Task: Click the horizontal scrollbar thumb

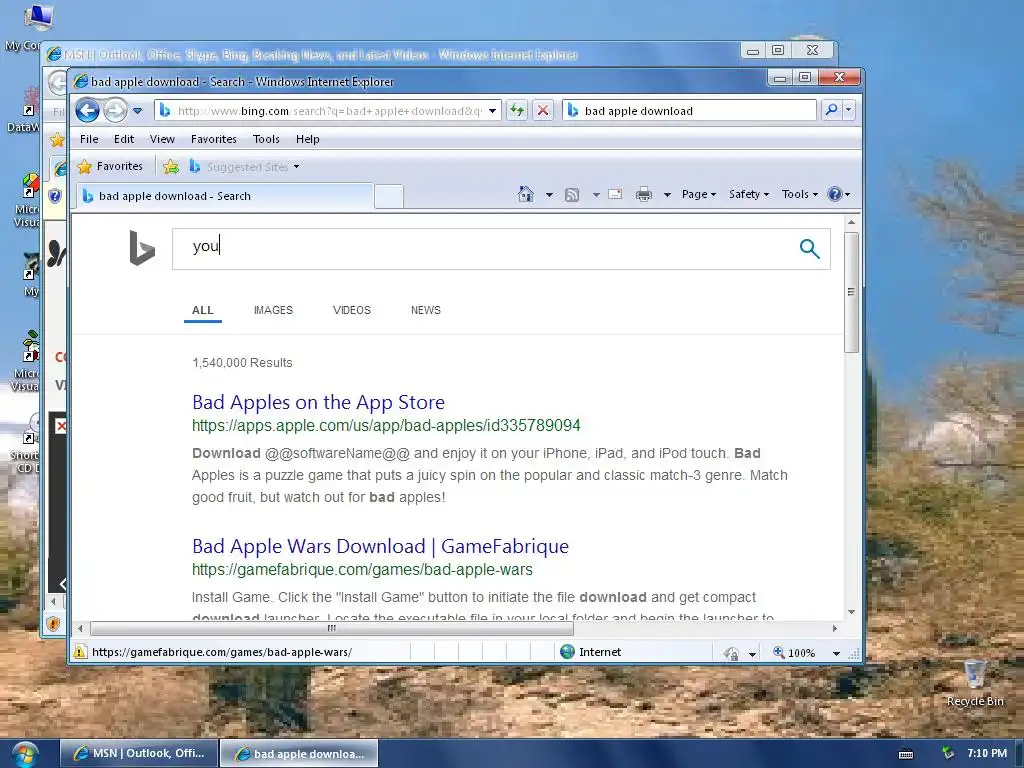Action: point(332,628)
